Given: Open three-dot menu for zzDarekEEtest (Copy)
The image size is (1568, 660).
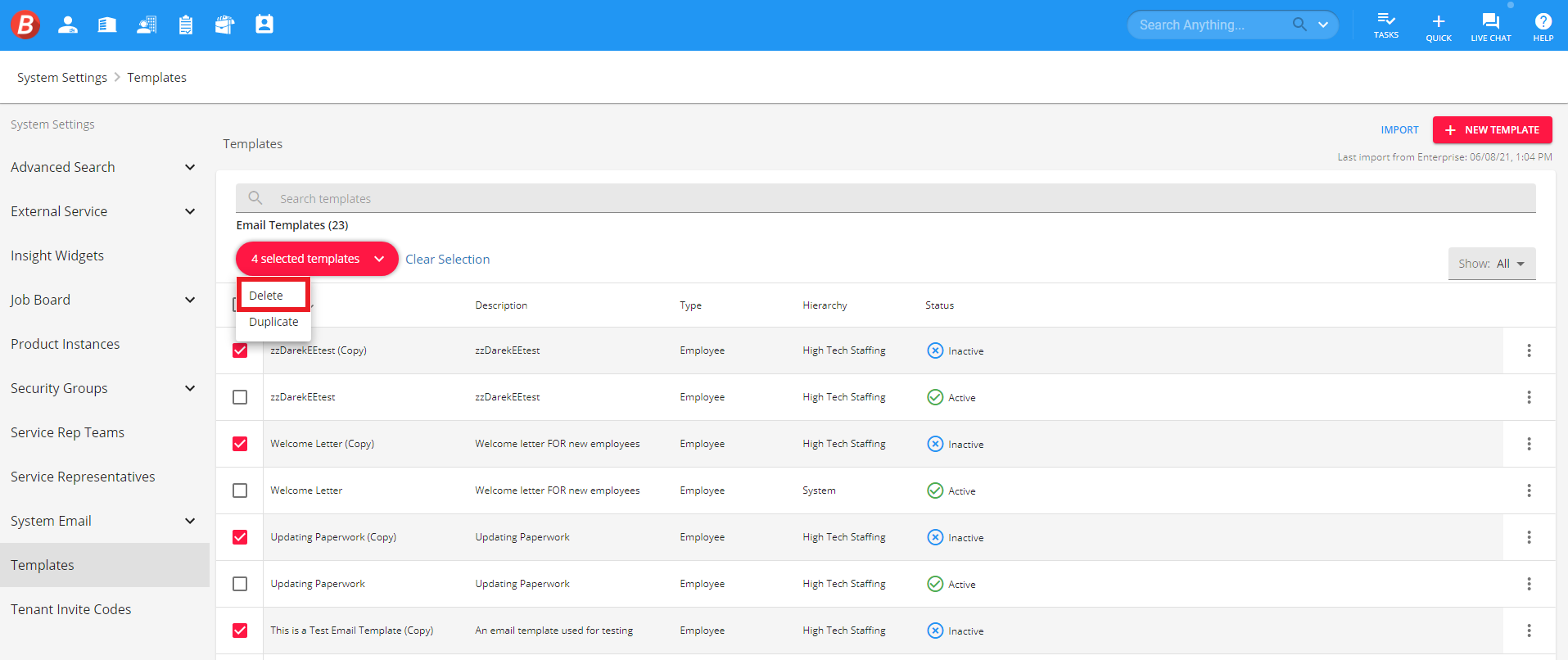Looking at the screenshot, I should pos(1529,350).
